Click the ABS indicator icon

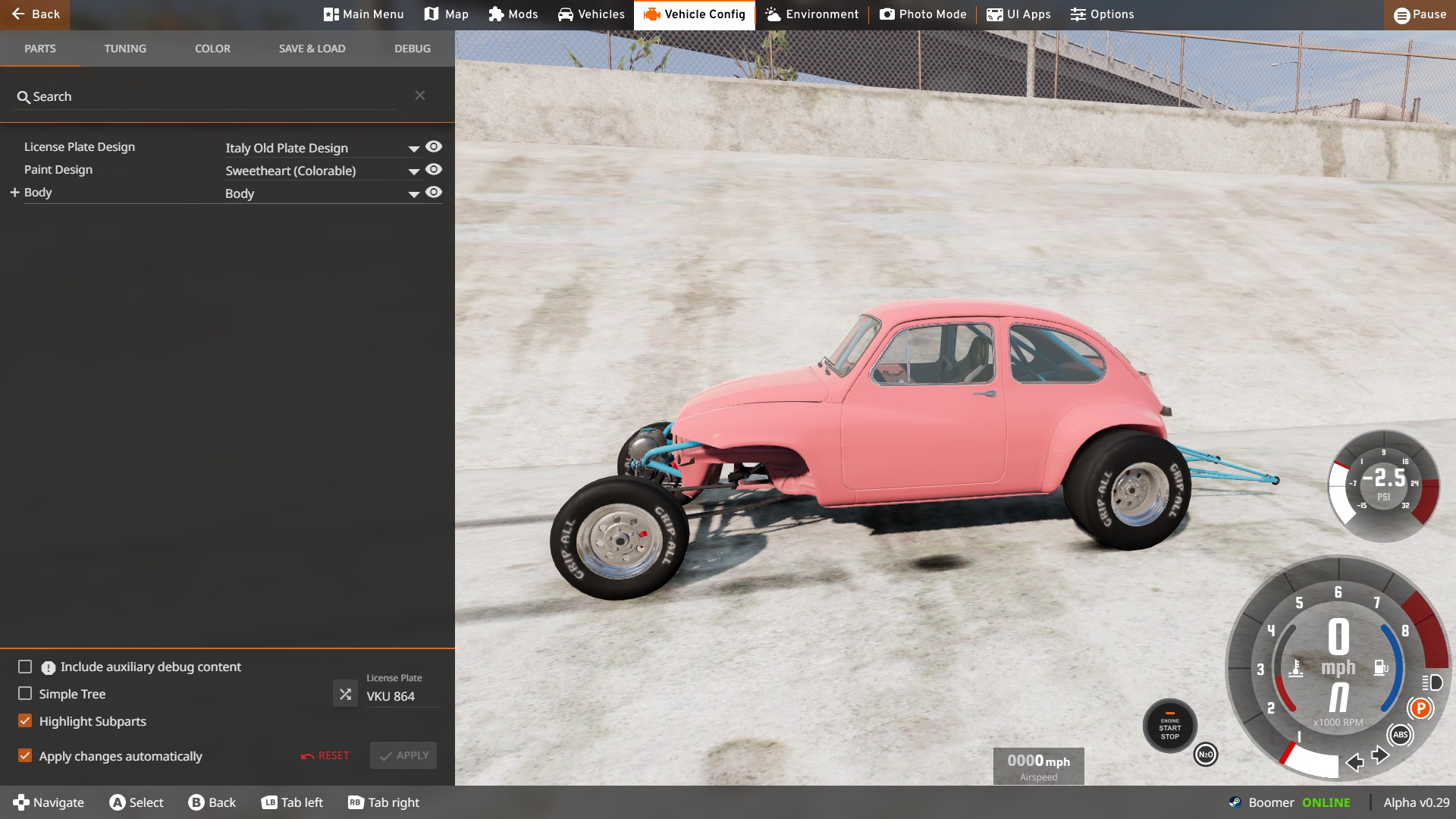coord(1400,734)
